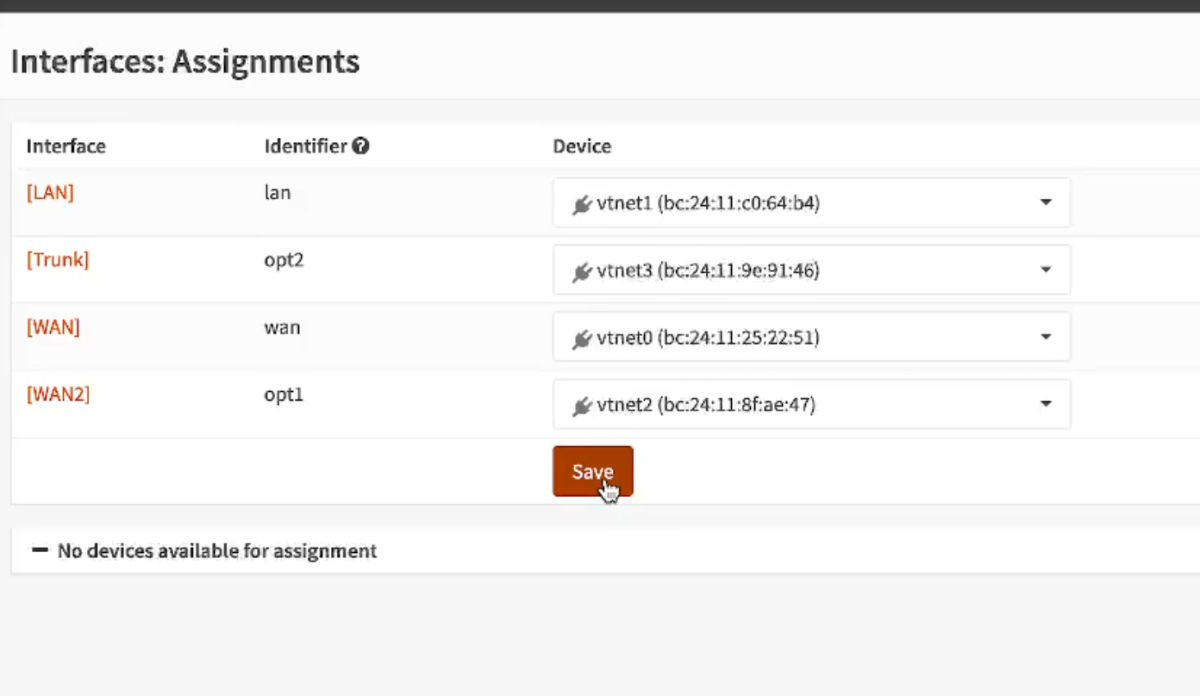This screenshot has width=1200, height=696.
Task: Open the [WAN2] interface link
Action: [x=58, y=394]
